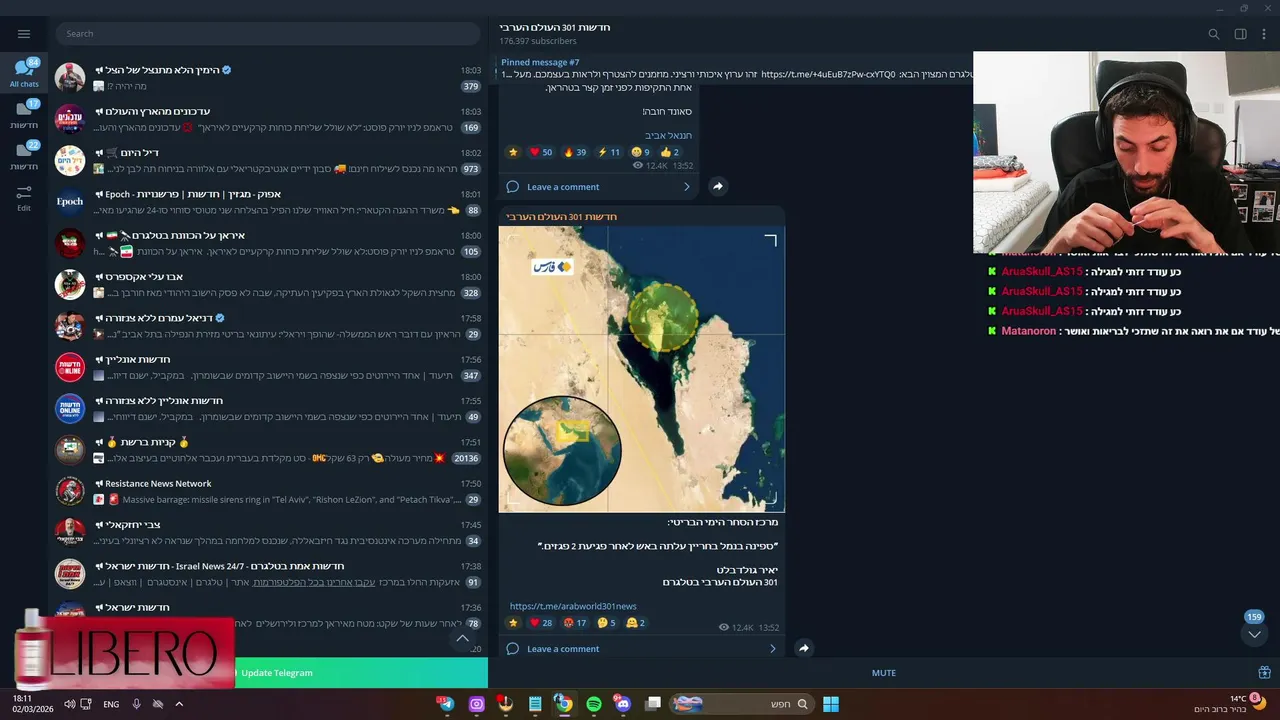The image size is (1280, 720).
Task: Click the hug reaction with 2 on map post
Action: pos(635,622)
